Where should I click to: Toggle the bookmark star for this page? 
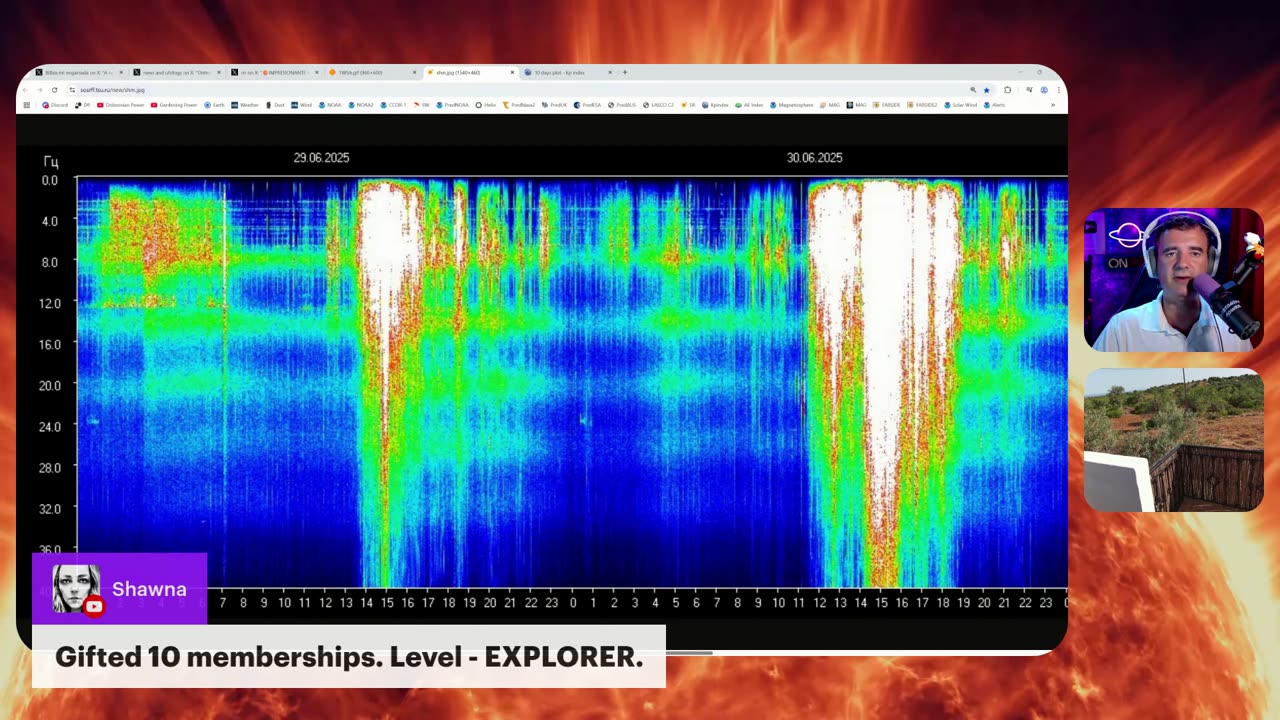point(986,89)
